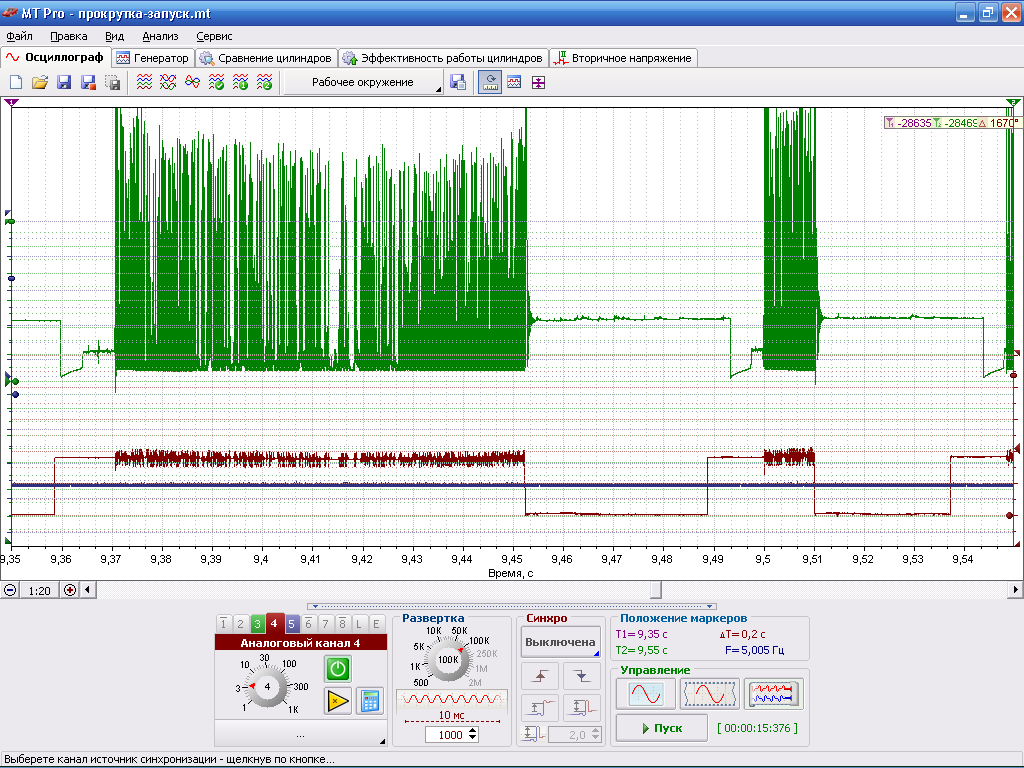Switch to the Сравнение цилиндров tab

[x=266, y=58]
